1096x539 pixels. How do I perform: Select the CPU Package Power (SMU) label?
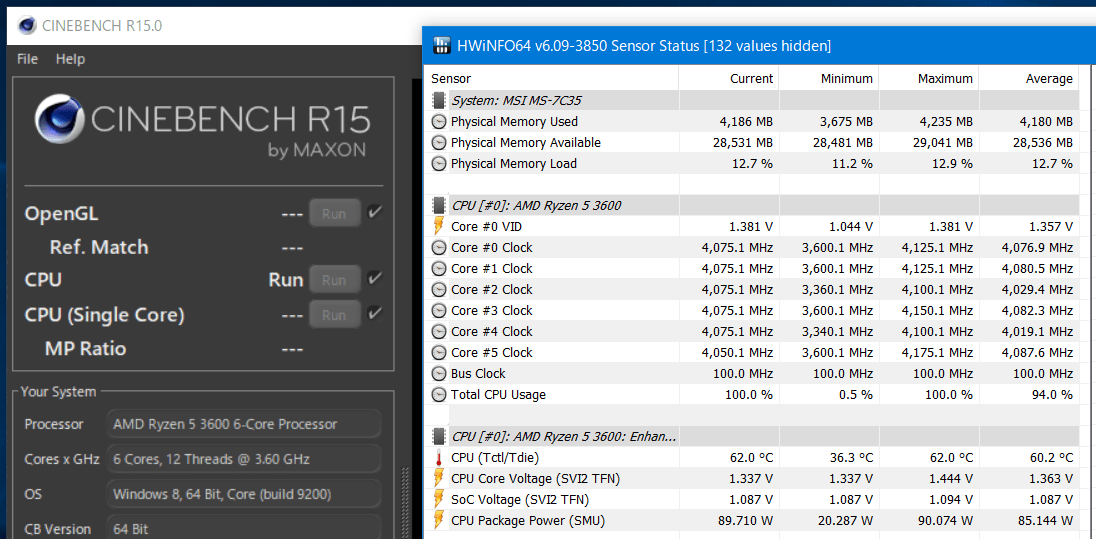(x=528, y=520)
